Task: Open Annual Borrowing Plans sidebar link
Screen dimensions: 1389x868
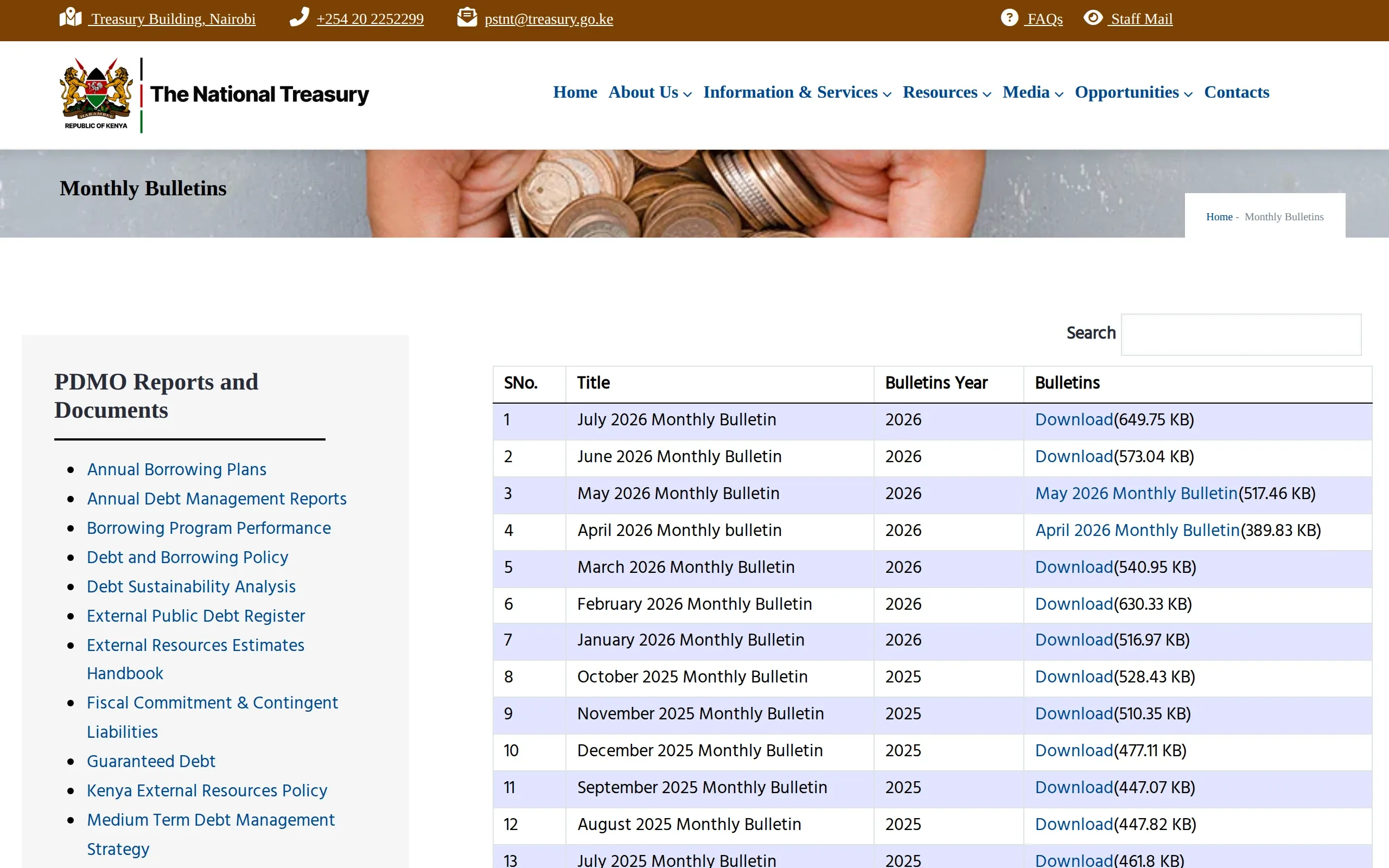Action: click(176, 470)
